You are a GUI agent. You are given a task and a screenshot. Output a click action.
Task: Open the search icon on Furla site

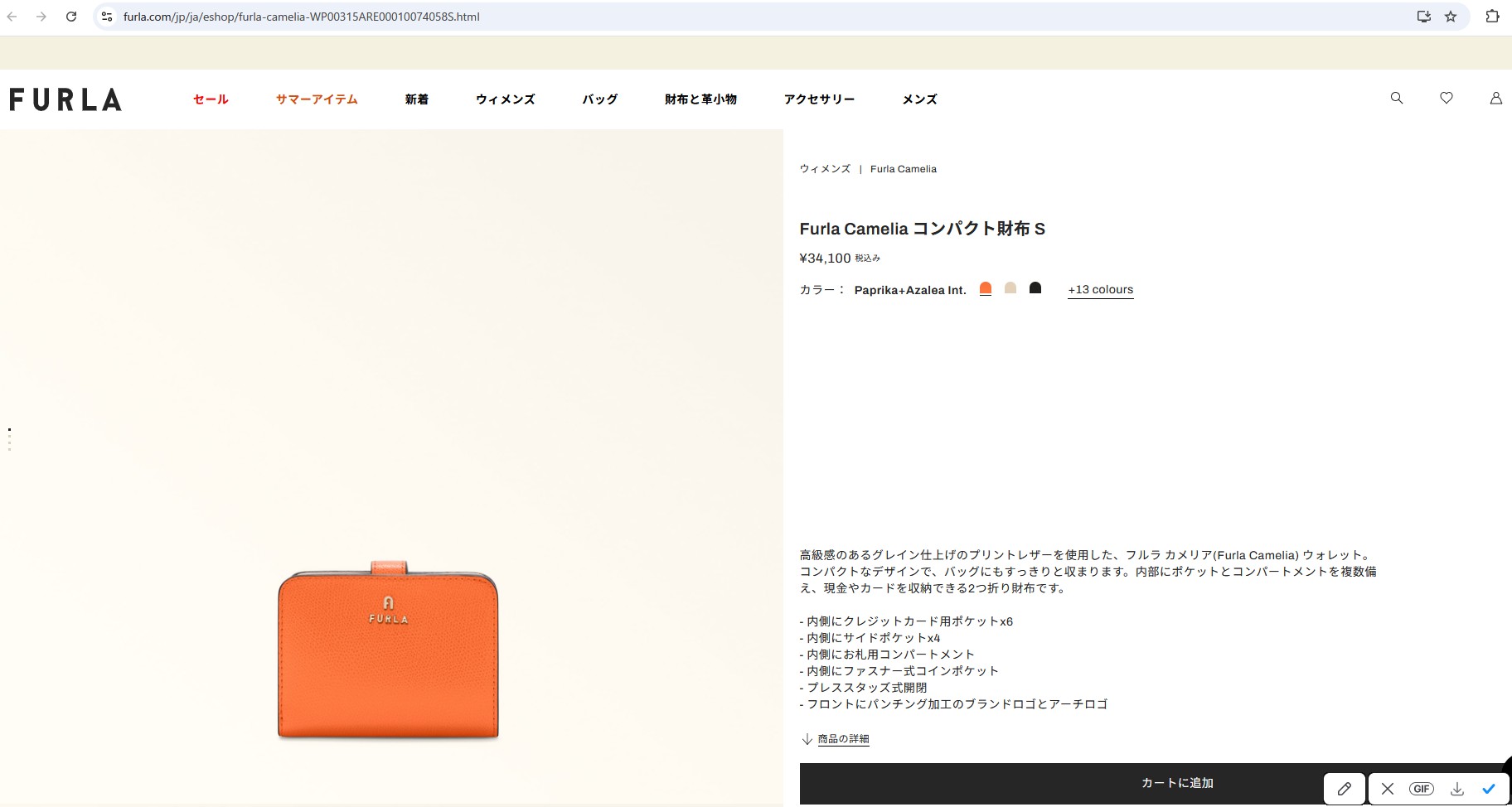point(1396,98)
